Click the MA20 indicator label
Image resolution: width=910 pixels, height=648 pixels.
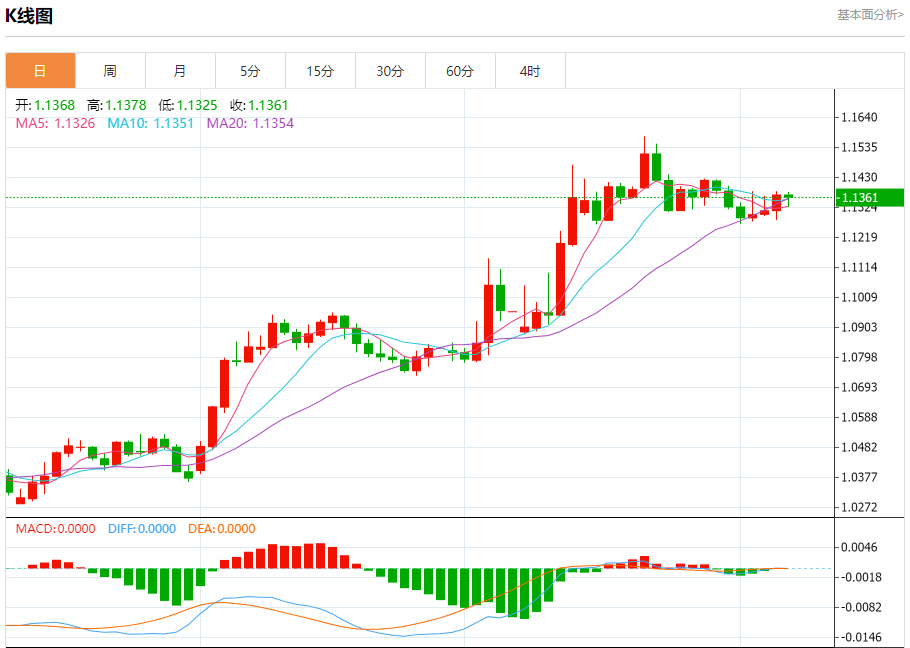click(x=250, y=123)
